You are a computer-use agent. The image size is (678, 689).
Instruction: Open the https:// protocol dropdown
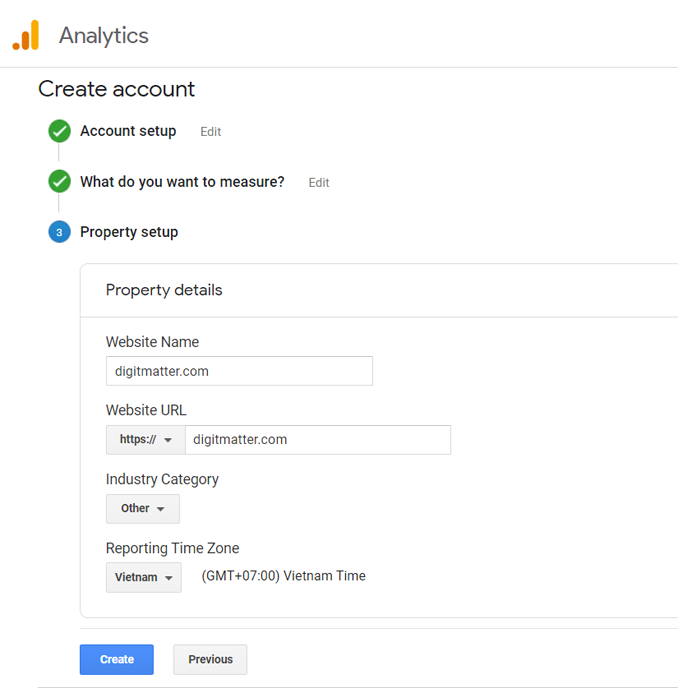click(146, 440)
